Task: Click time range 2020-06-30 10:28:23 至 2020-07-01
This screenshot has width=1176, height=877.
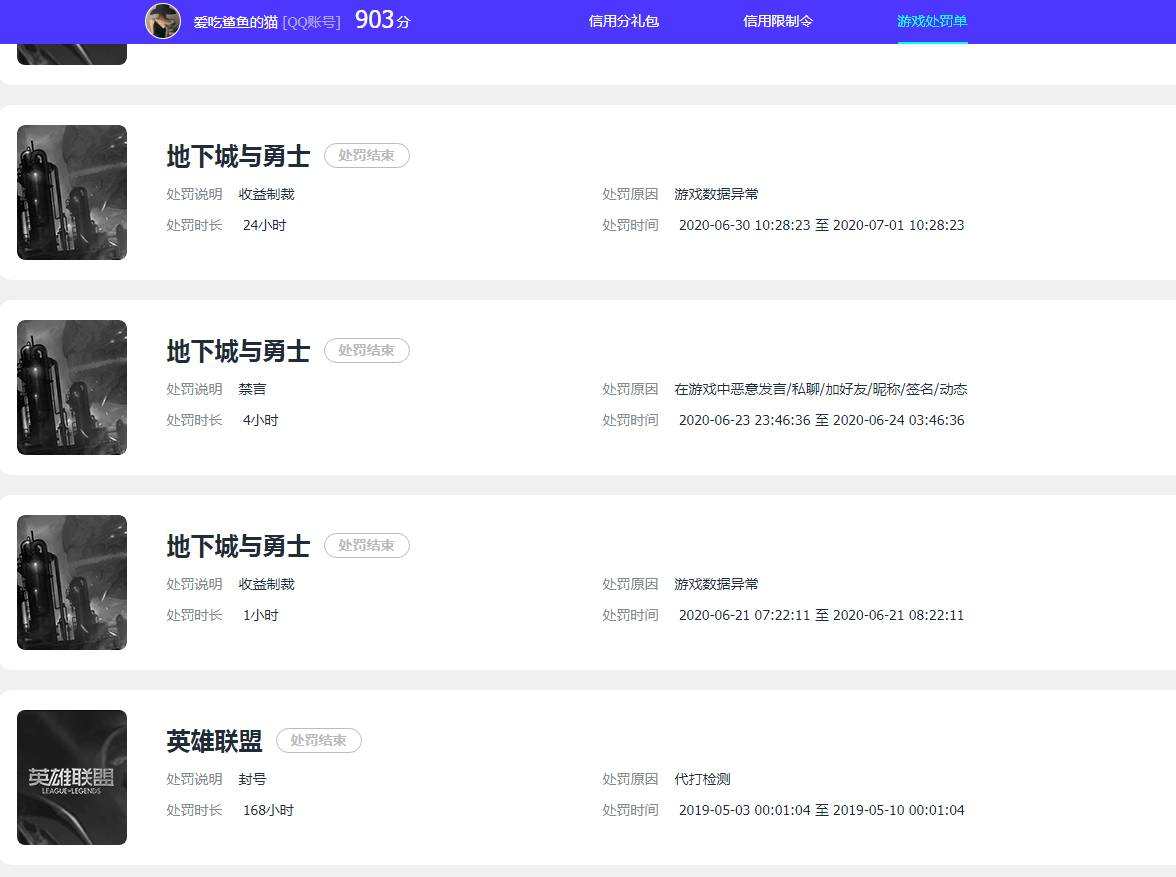Action: click(821, 225)
